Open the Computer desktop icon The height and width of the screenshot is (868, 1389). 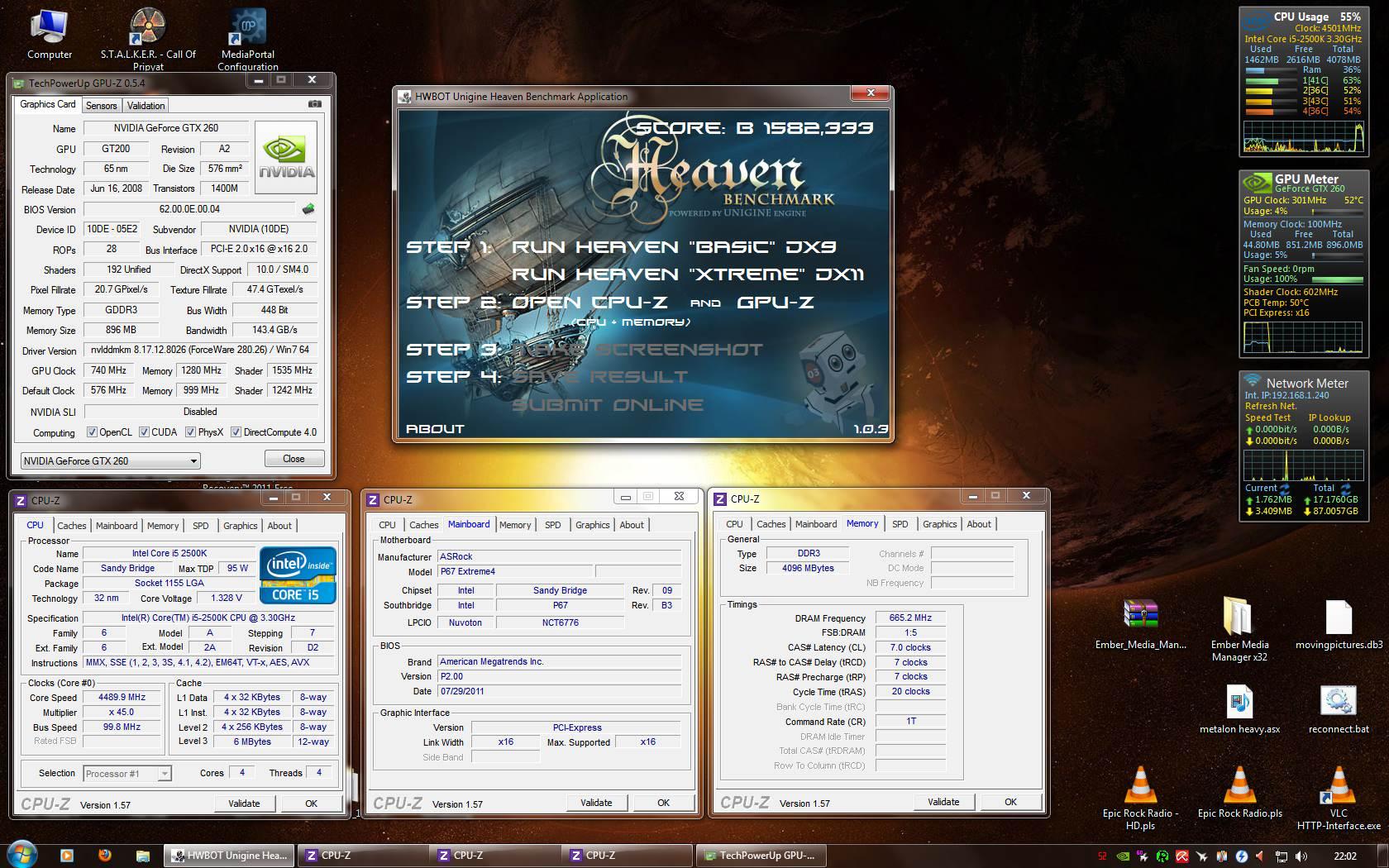click(49, 34)
